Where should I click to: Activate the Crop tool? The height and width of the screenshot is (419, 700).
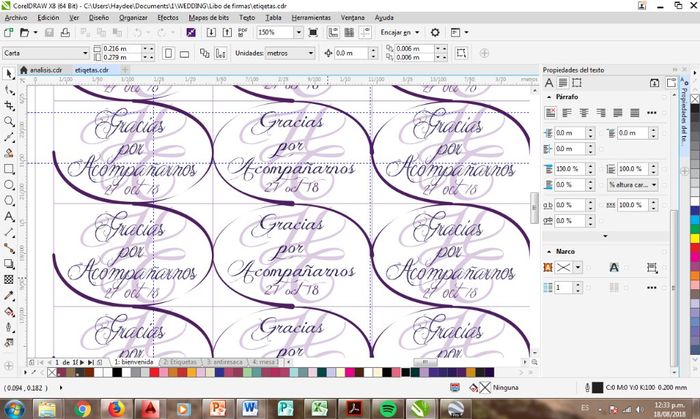[9, 104]
